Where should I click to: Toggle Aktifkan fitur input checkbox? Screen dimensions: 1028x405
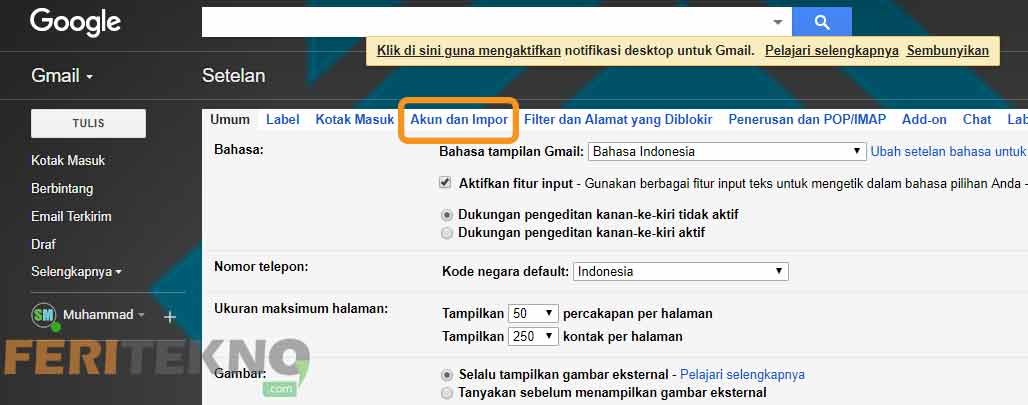(x=445, y=183)
